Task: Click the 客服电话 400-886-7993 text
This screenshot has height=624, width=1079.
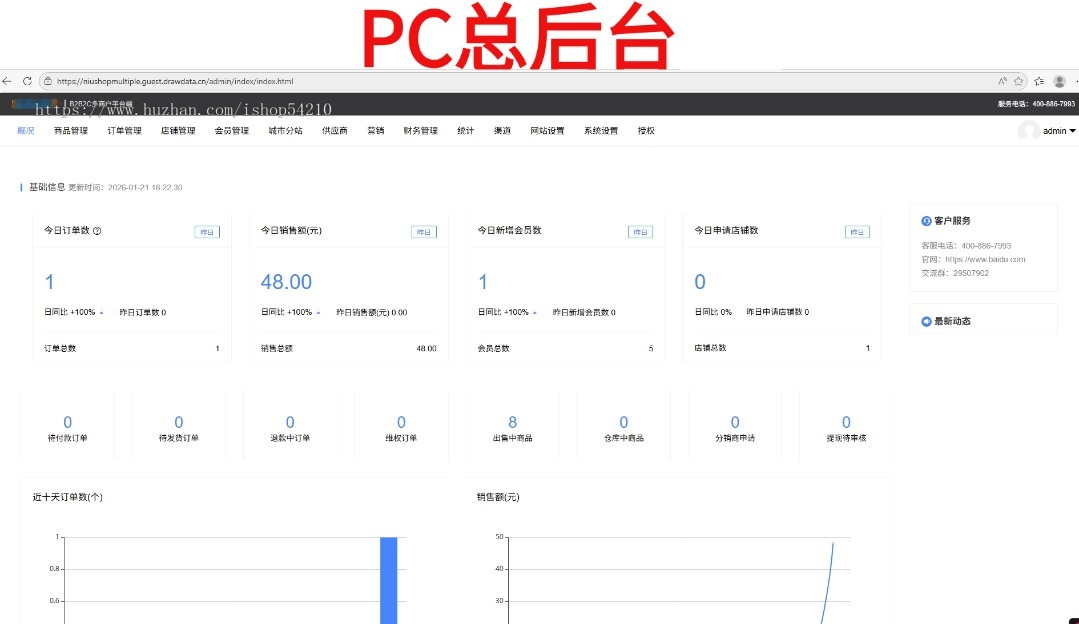Action: (966, 246)
